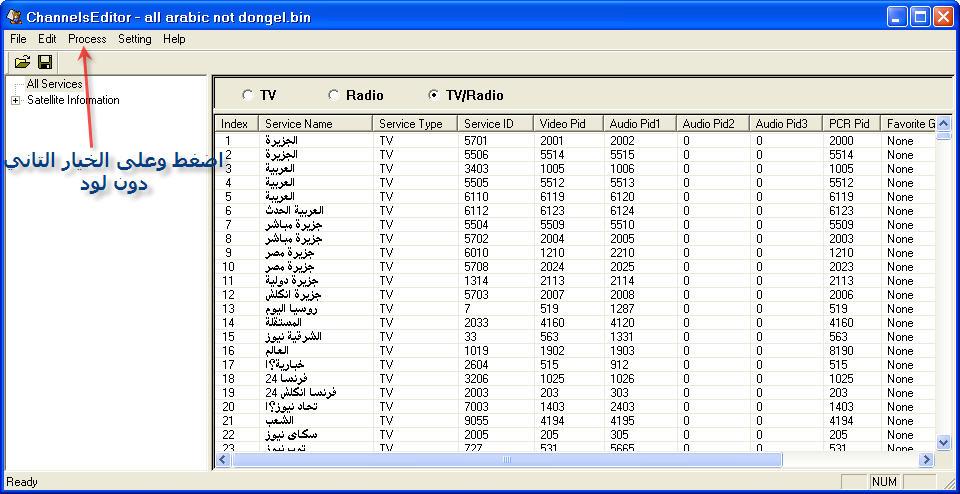
Task: Click the horizontal scrollbar thumb
Action: [x=506, y=459]
